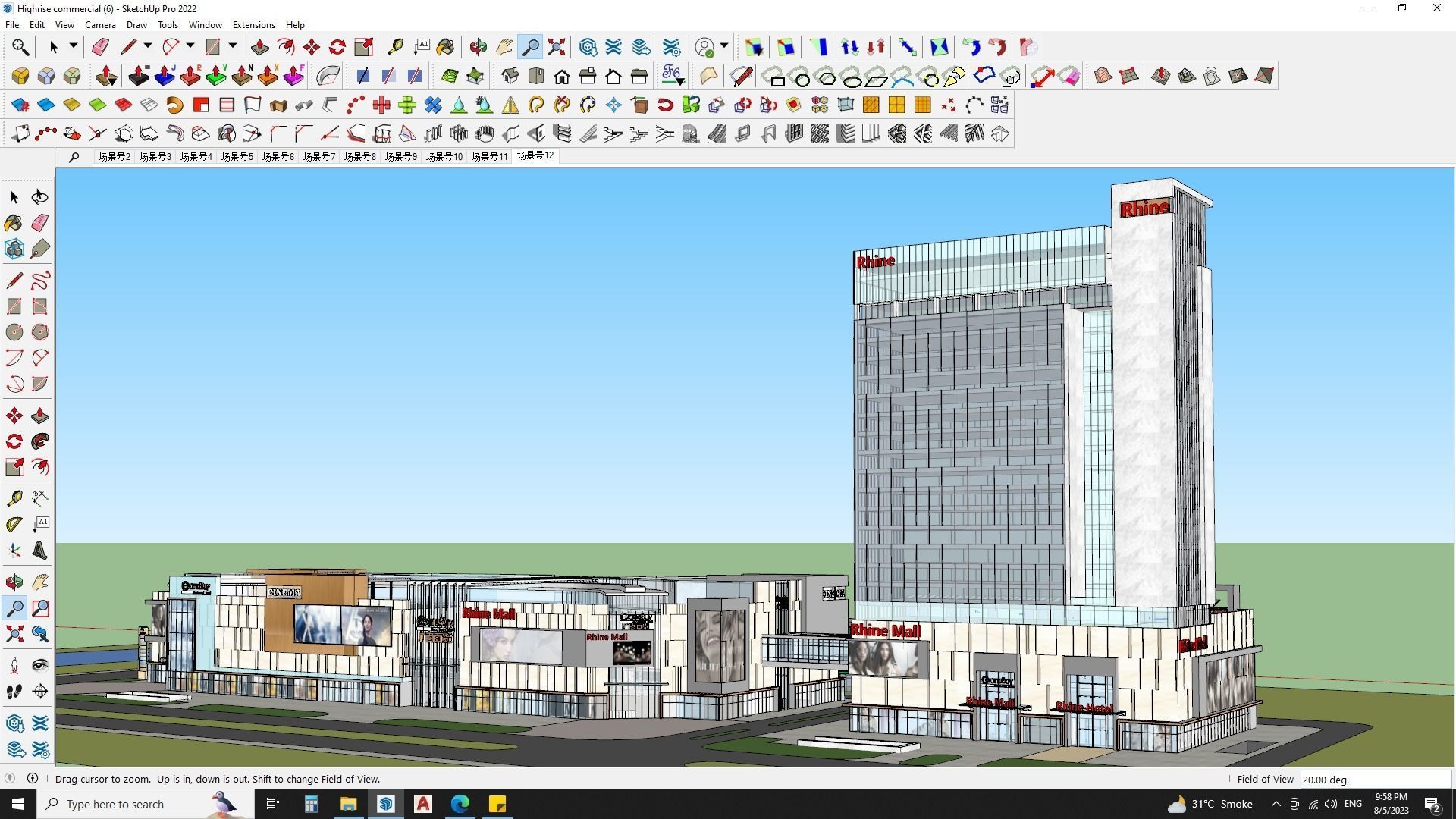1456x819 pixels.
Task: Select the Pan hand tool in top toolbar
Action: click(504, 47)
